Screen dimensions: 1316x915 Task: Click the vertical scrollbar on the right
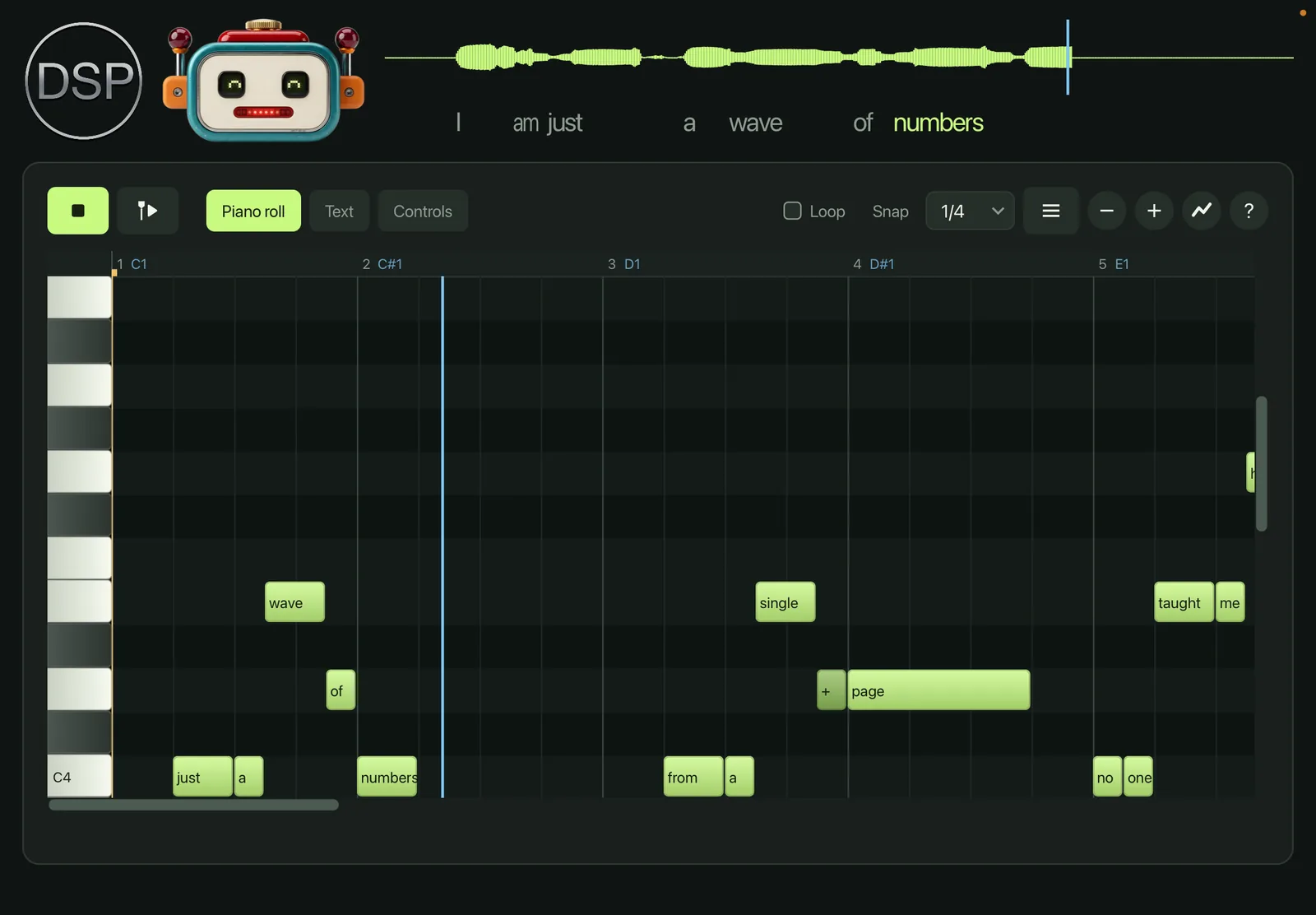(1261, 463)
